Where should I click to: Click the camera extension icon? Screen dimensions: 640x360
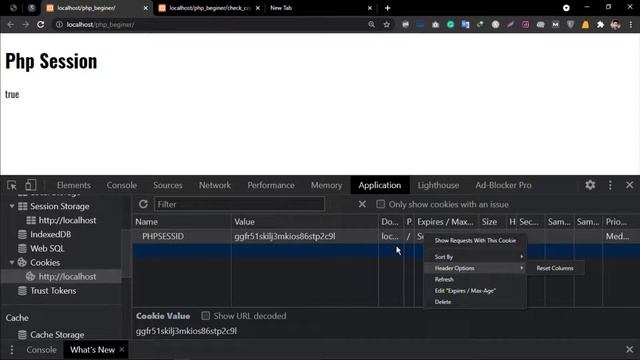click(x=436, y=24)
